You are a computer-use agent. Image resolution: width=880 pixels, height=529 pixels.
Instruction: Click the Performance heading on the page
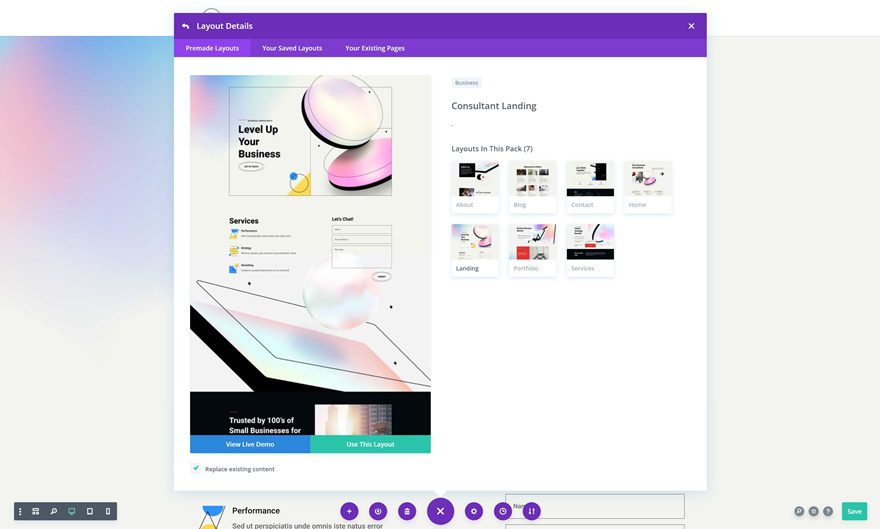point(256,510)
